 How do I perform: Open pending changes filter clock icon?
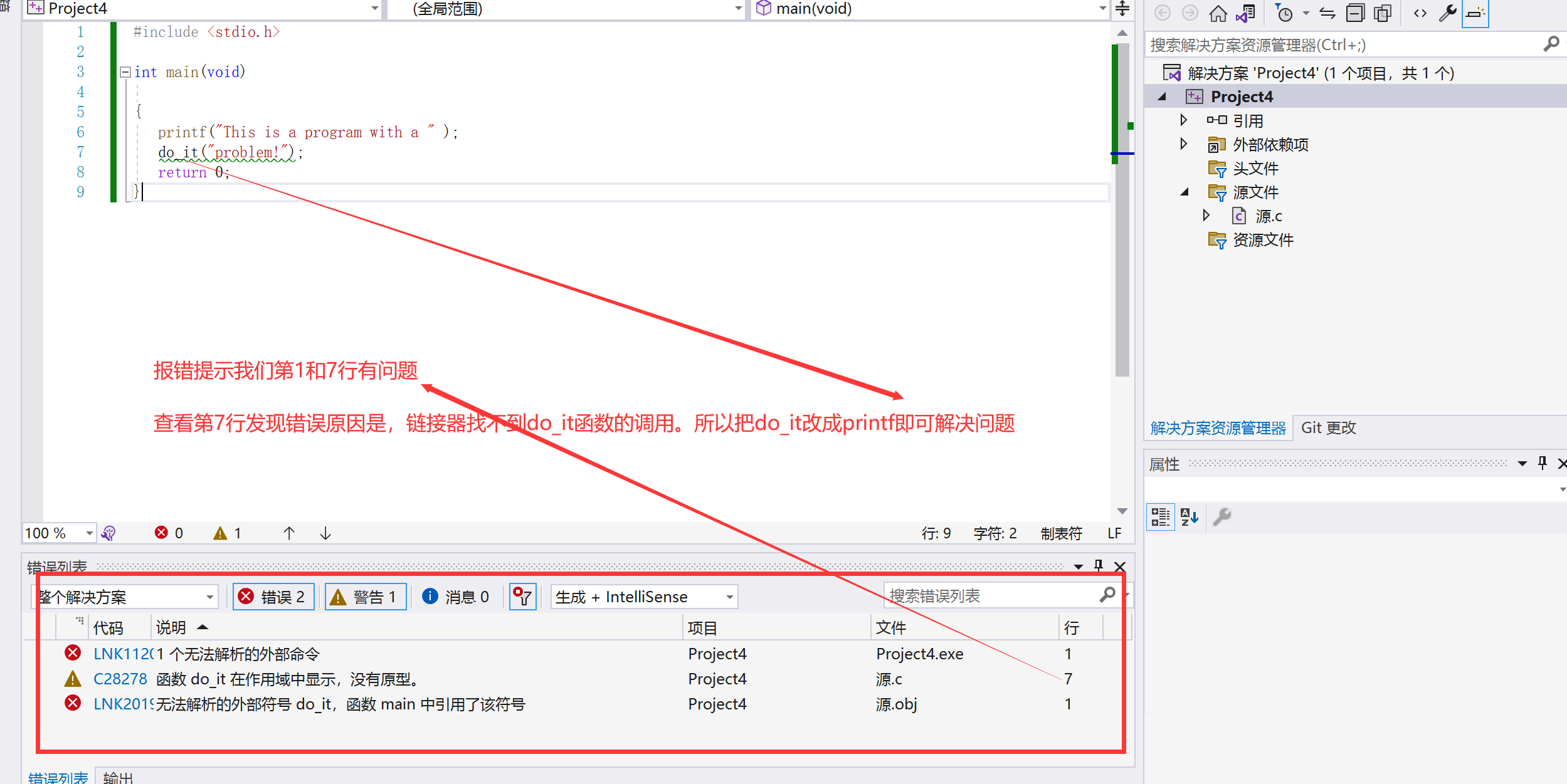point(1284,13)
